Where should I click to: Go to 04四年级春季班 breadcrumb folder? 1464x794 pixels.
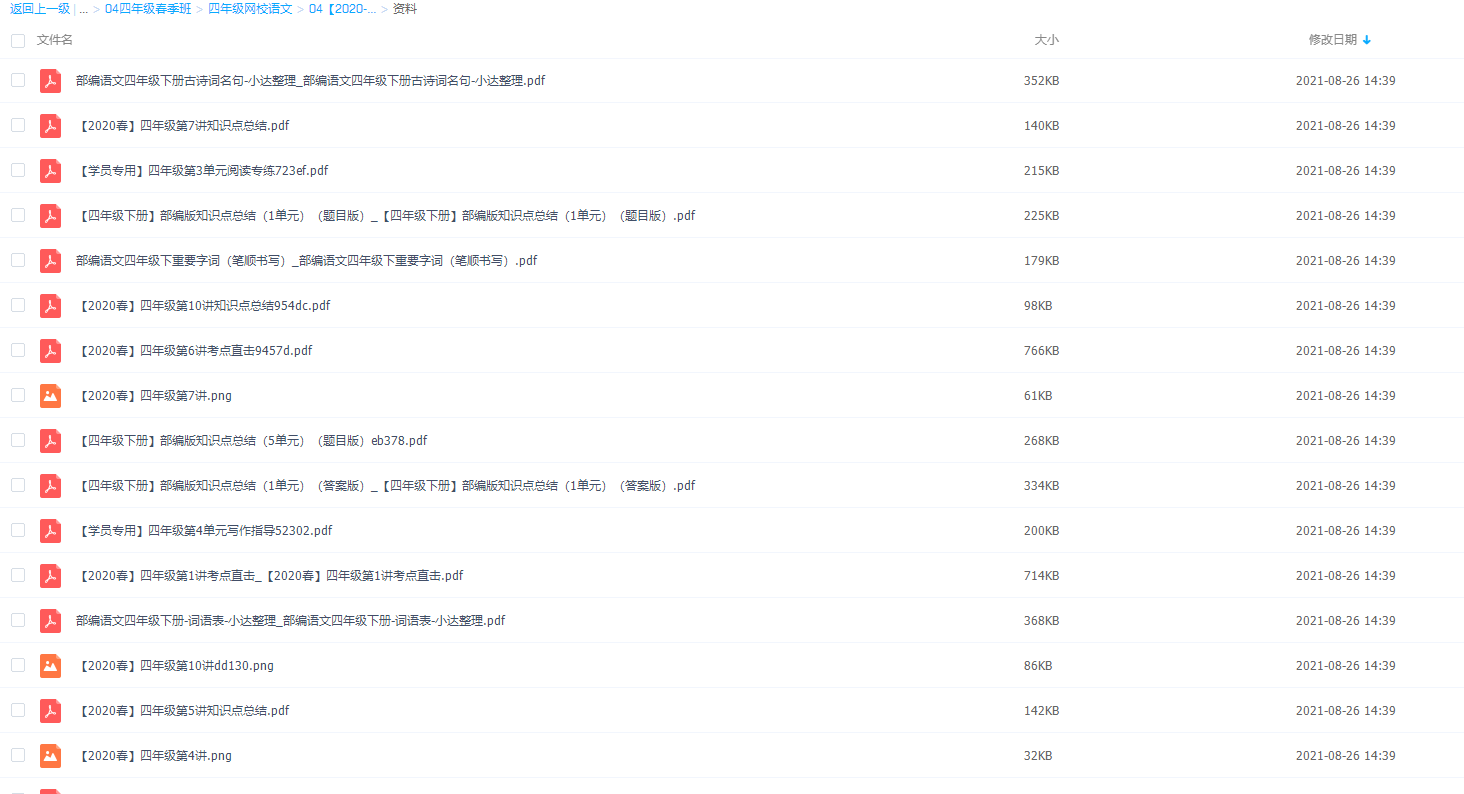(148, 9)
